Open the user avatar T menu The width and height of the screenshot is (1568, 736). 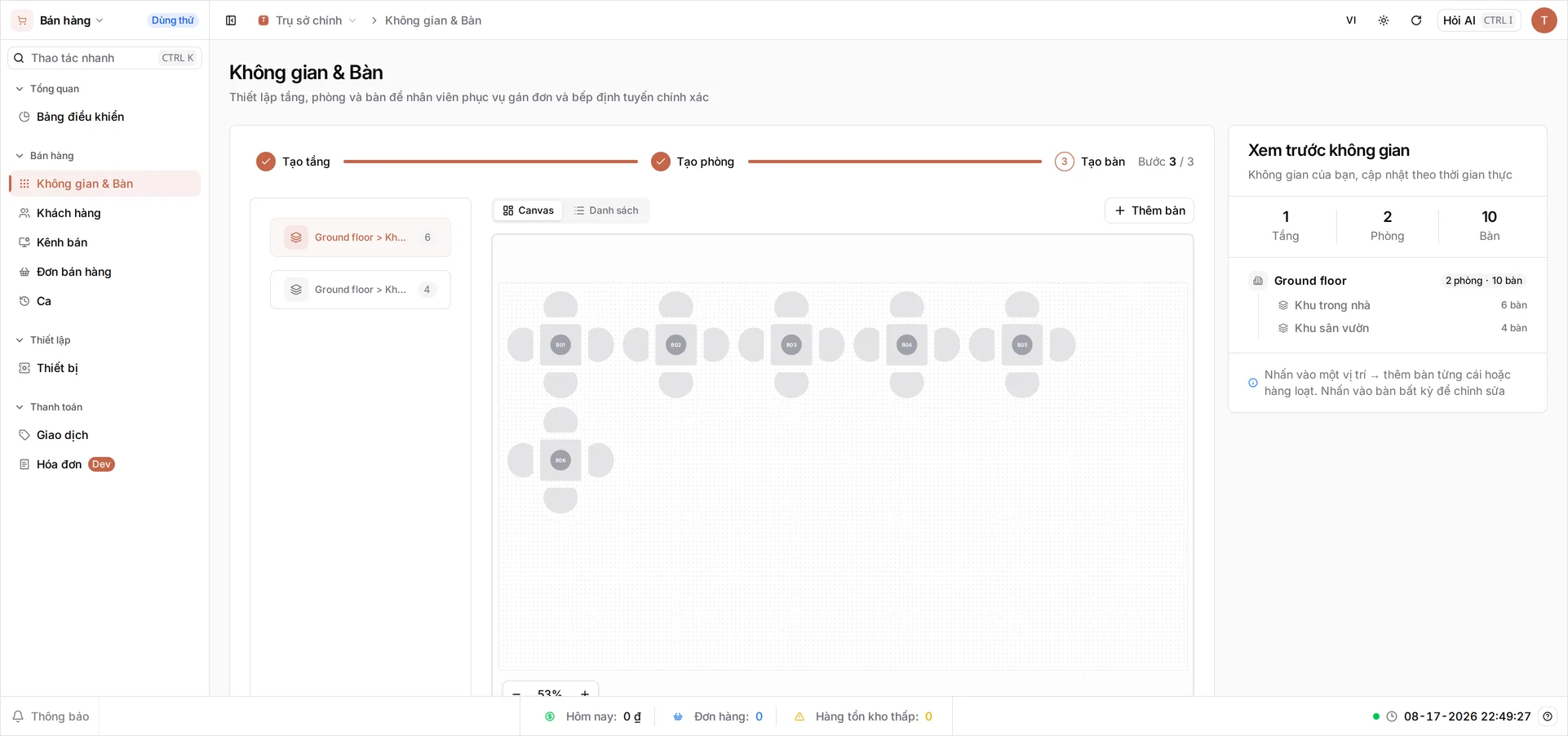click(1544, 20)
